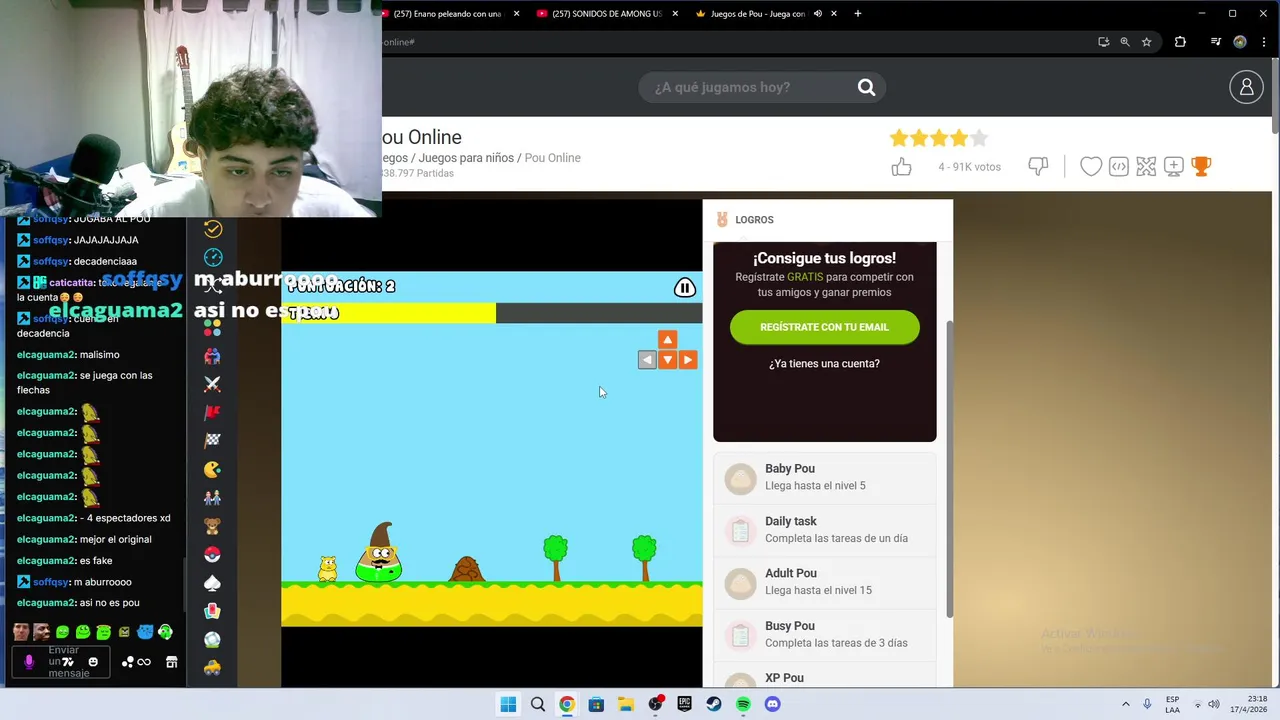Open Discord from the taskbar
The width and height of the screenshot is (1280, 720).
point(772,704)
